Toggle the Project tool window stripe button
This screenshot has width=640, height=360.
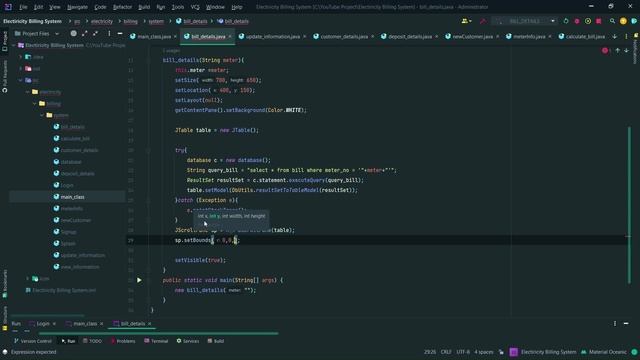tap(4, 41)
